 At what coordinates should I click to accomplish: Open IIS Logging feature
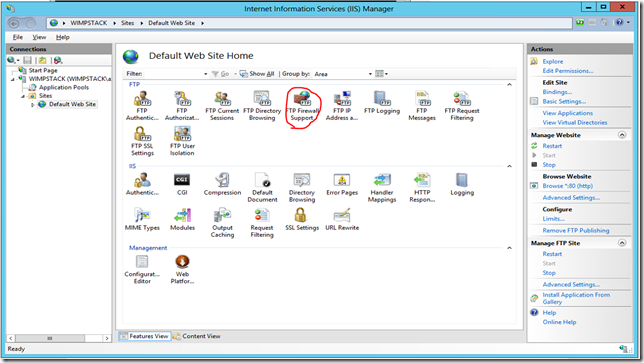(462, 184)
